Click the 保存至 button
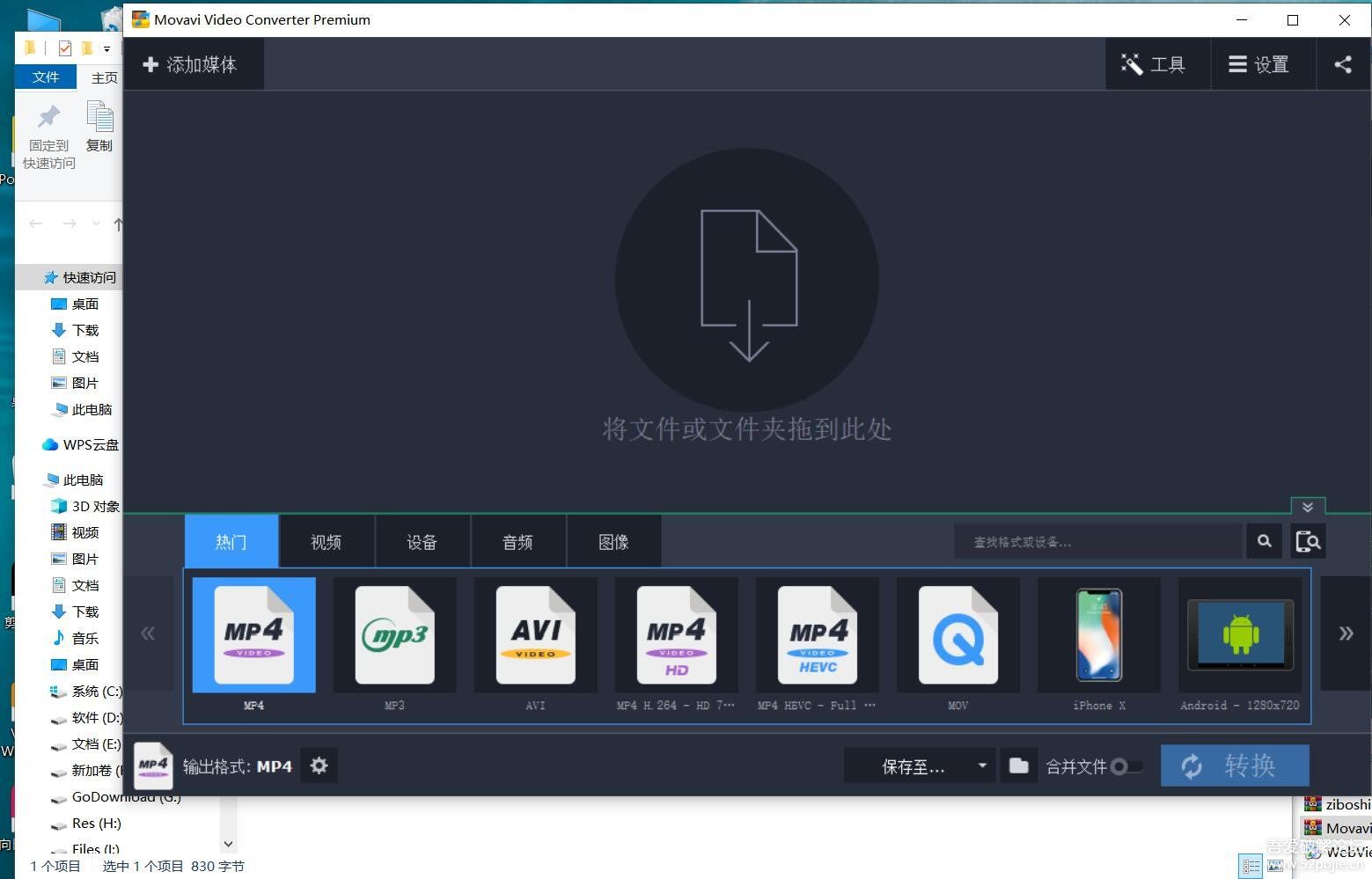 pos(911,765)
